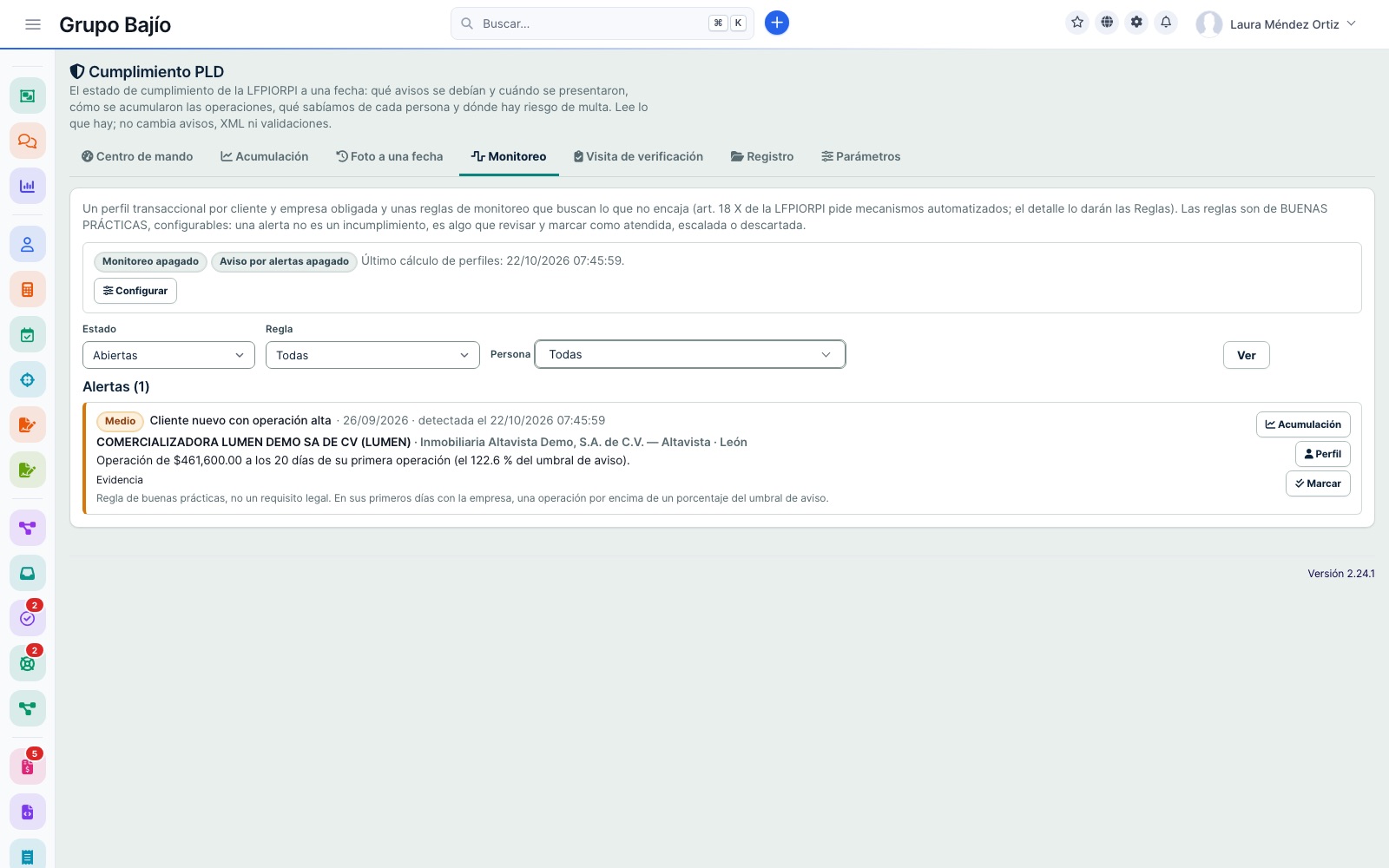Image resolution: width=1389 pixels, height=868 pixels.
Task: Switch to Visita de verificación tab
Action: [638, 156]
